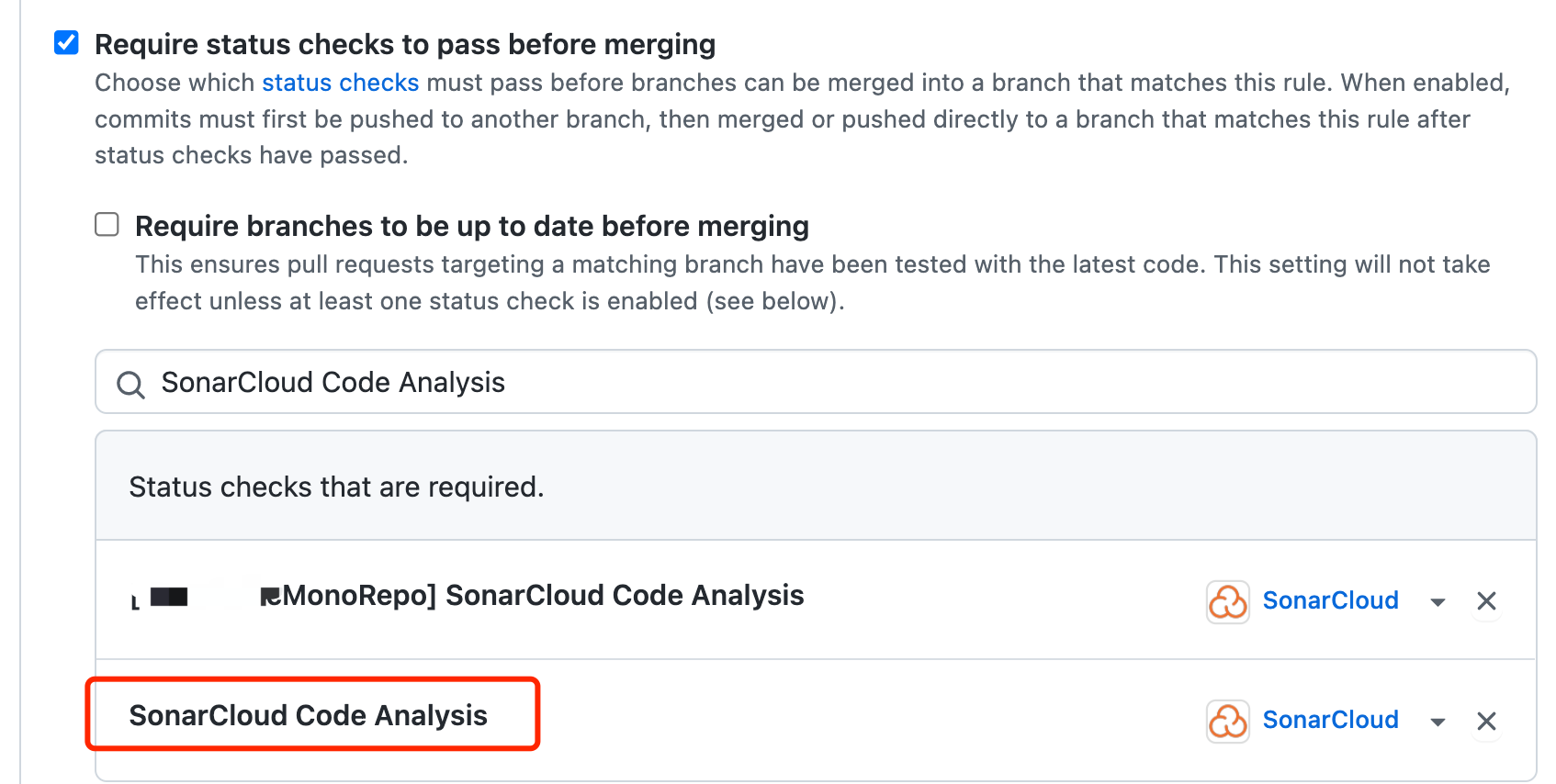Click the search magnifier icon

[130, 384]
